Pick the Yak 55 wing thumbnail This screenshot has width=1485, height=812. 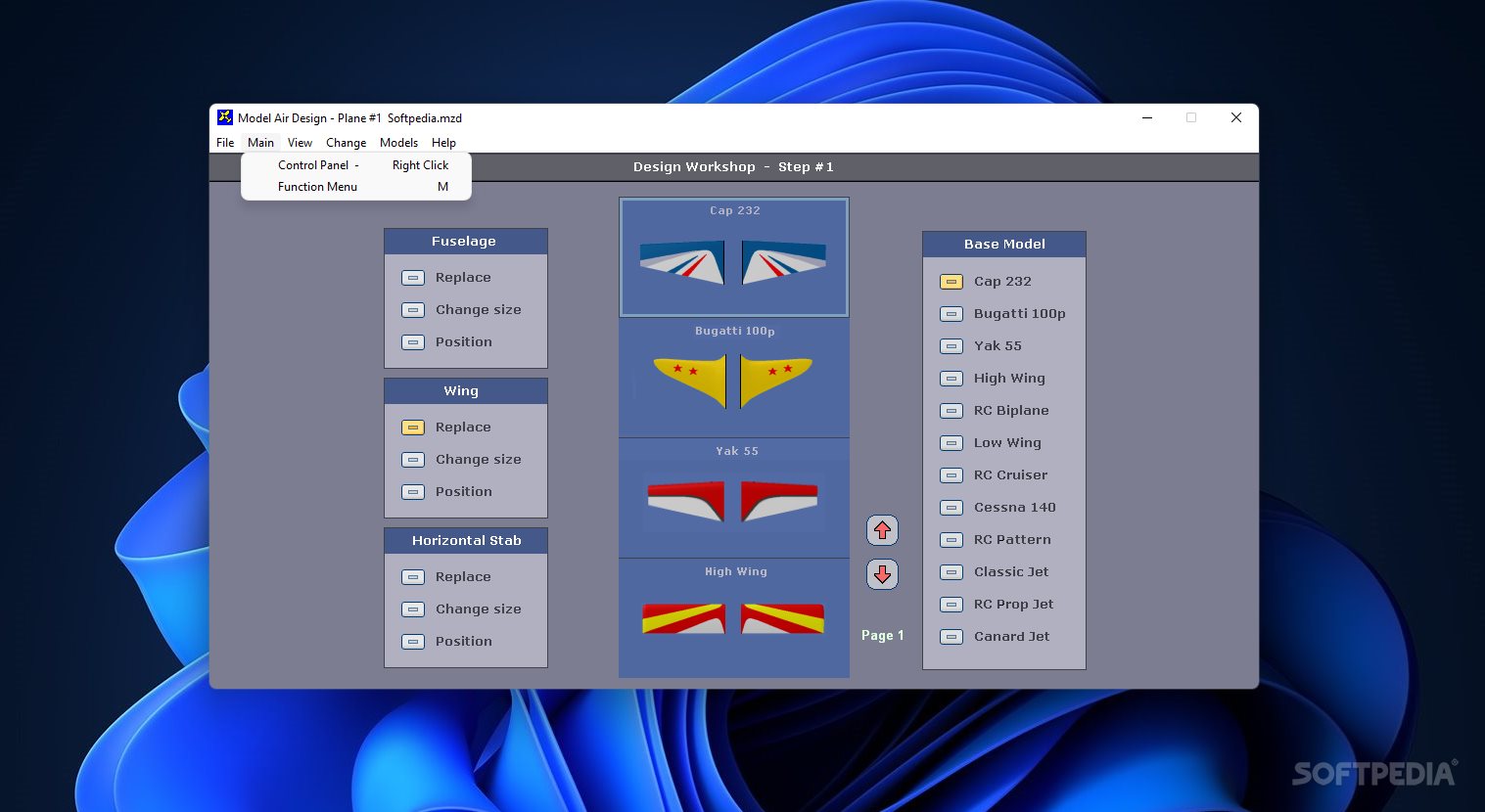[x=734, y=498]
